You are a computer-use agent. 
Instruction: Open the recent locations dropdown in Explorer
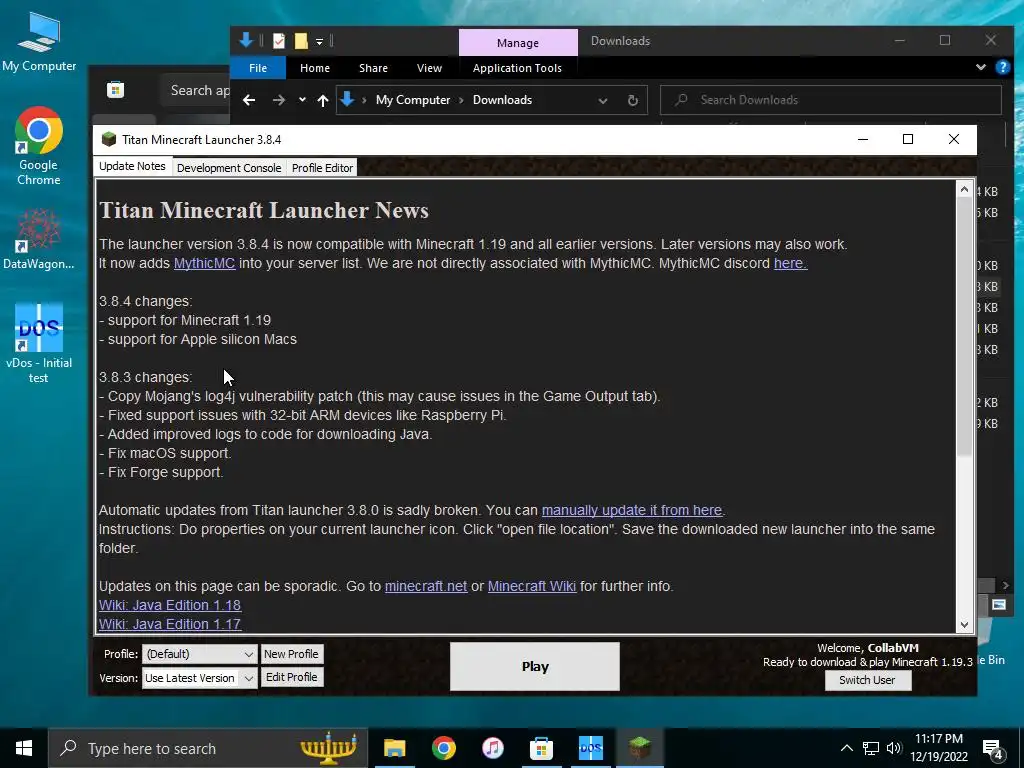click(302, 100)
